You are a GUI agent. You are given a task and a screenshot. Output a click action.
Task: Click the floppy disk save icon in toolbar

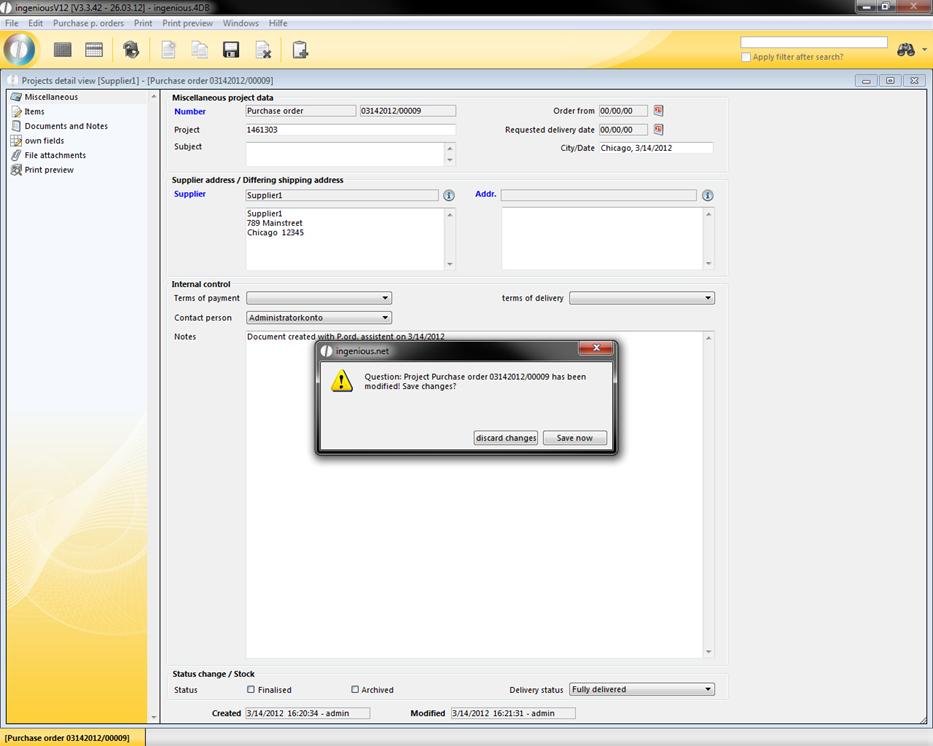tap(230, 50)
